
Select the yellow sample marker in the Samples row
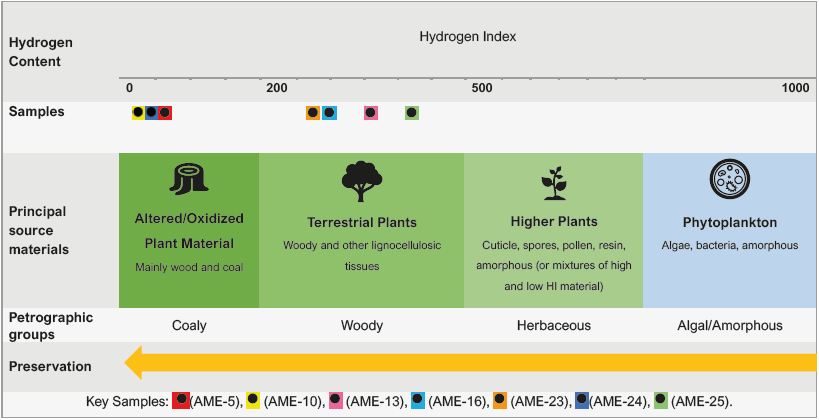(138, 113)
